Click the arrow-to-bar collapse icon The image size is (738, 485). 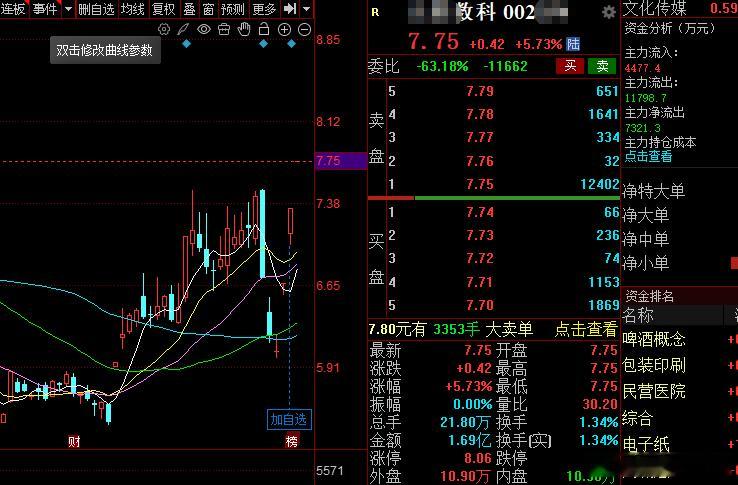[290, 8]
